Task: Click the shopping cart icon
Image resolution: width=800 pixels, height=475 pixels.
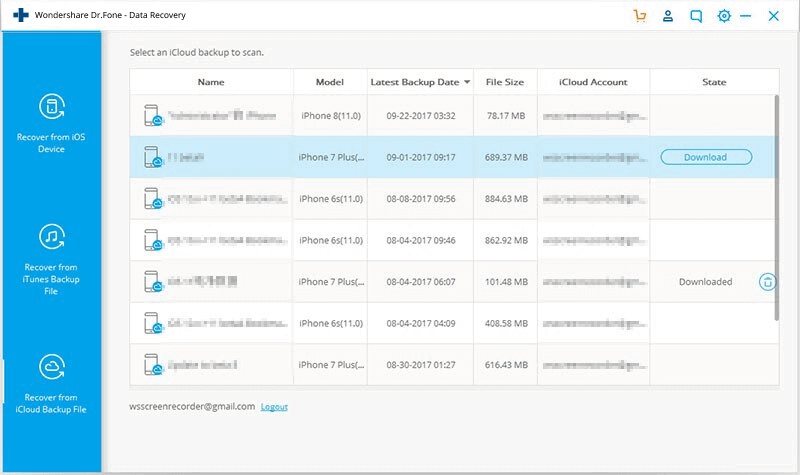Action: 640,16
